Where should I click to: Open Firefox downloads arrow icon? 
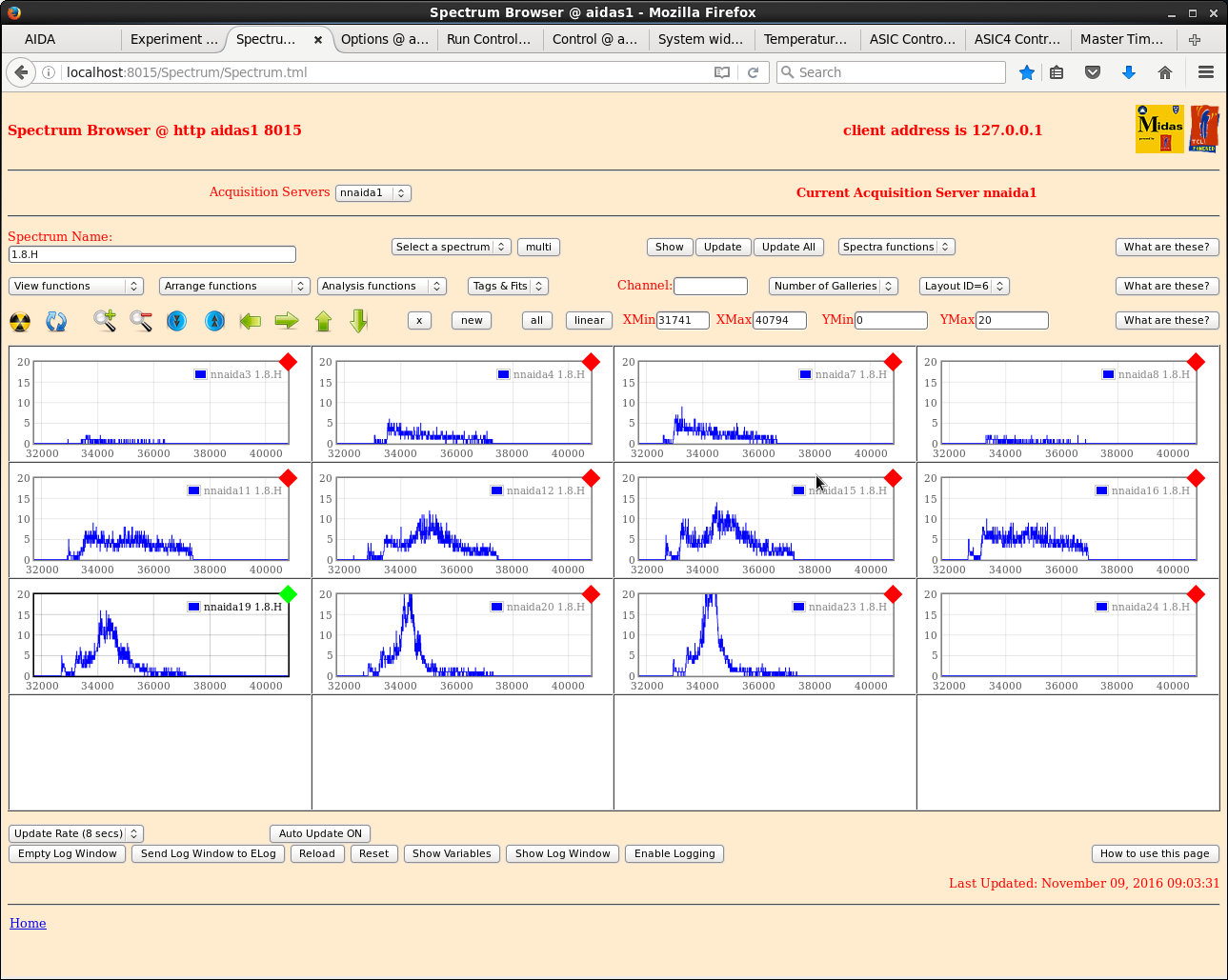[1129, 72]
